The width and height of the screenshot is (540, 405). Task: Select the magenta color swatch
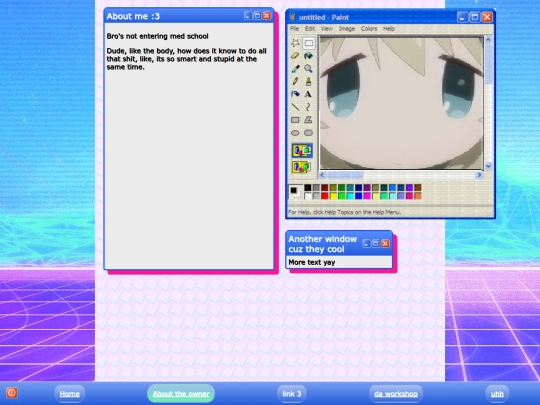(x=367, y=196)
